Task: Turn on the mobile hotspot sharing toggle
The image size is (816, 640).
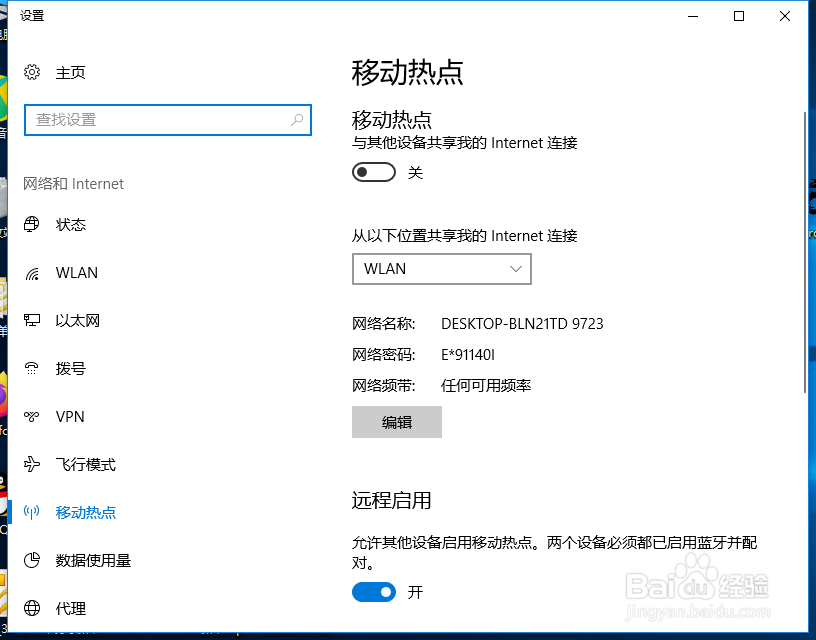Action: (374, 172)
